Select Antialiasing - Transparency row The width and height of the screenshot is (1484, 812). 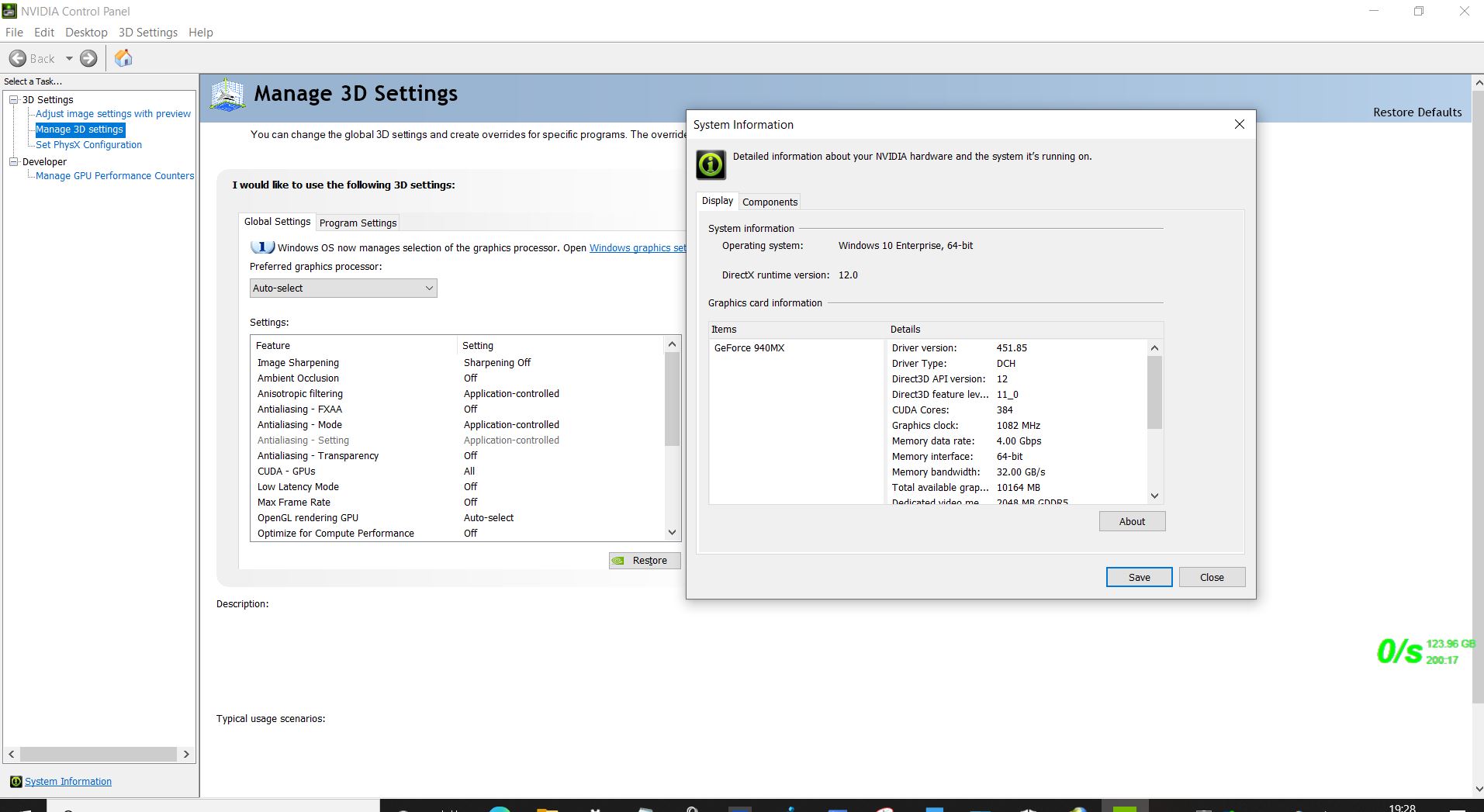tap(458, 456)
